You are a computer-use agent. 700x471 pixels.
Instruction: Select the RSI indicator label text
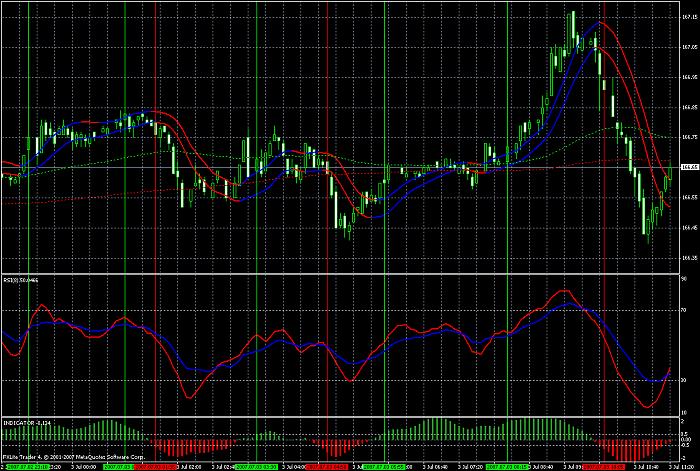click(21, 280)
